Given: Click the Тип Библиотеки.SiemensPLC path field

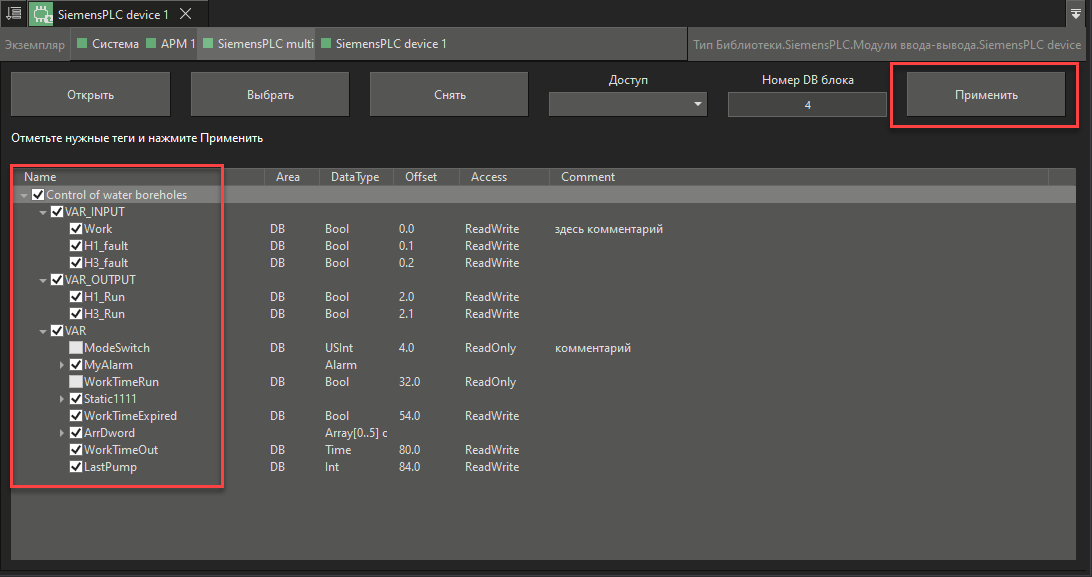Looking at the screenshot, I should [887, 45].
